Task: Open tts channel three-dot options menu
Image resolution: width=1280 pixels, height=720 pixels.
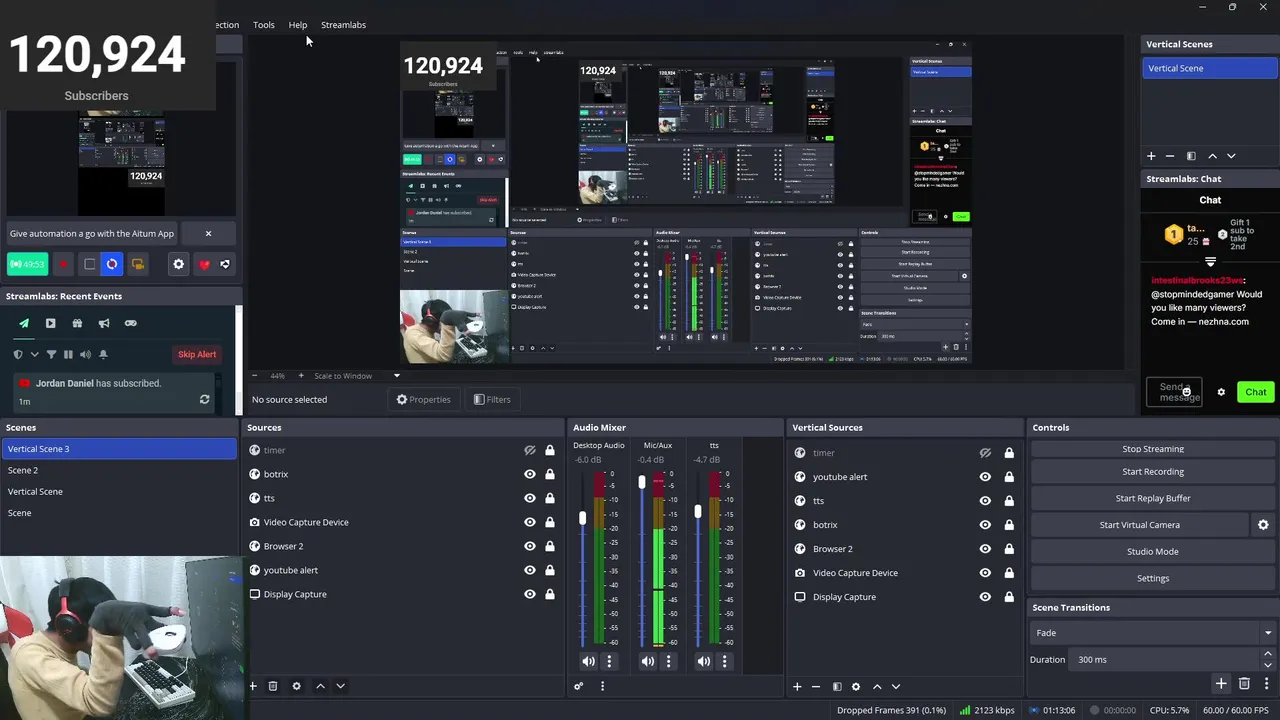Action: click(x=725, y=661)
